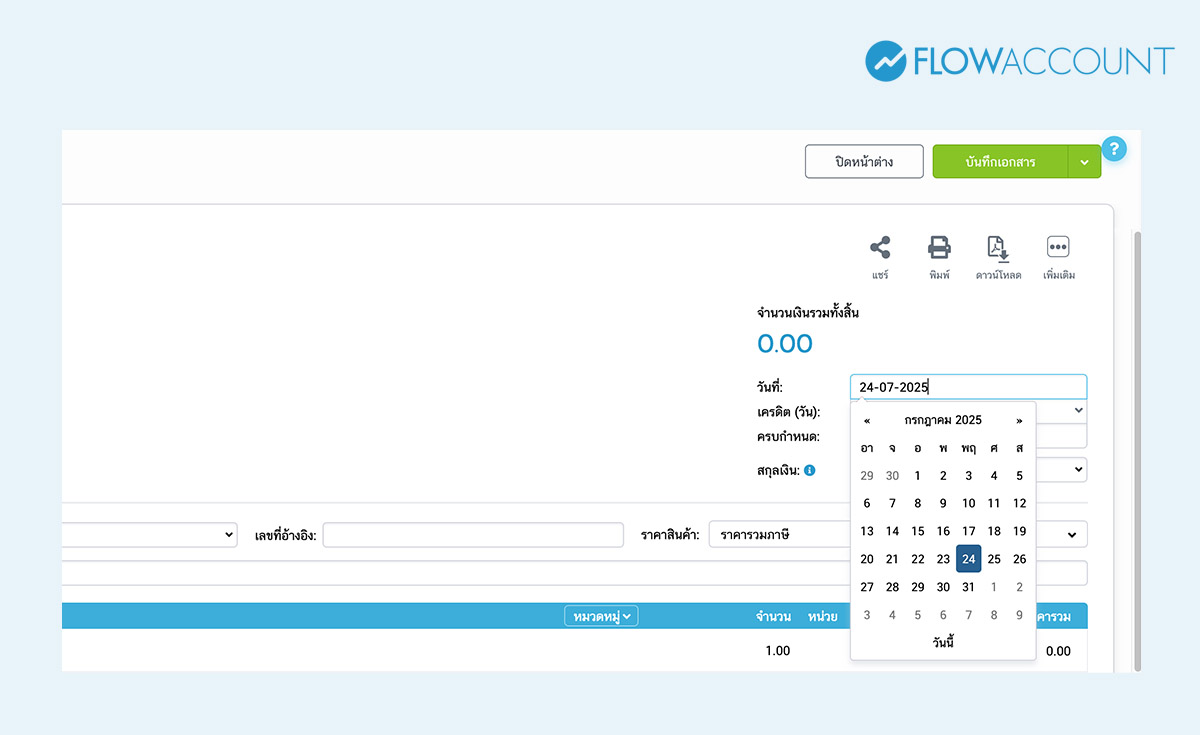Select July 15 in the calendar
Screen dimensions: 1200x735
pos(918,531)
